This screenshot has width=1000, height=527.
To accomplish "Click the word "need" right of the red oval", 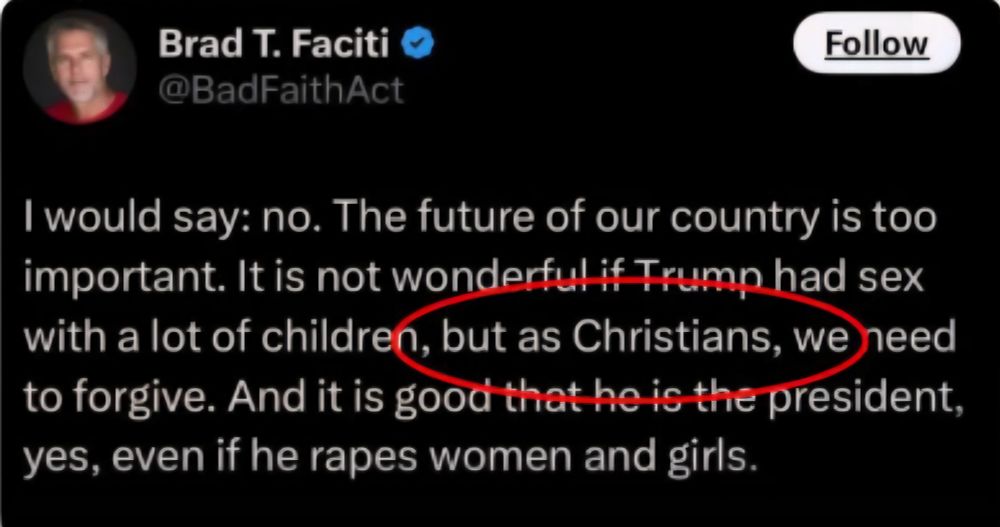I will (912, 336).
